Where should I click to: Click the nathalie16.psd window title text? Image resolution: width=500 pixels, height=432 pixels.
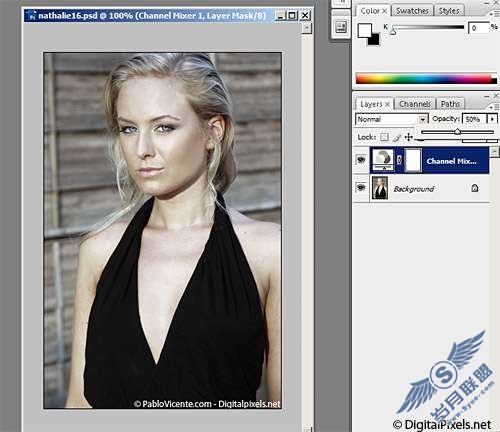point(152,16)
